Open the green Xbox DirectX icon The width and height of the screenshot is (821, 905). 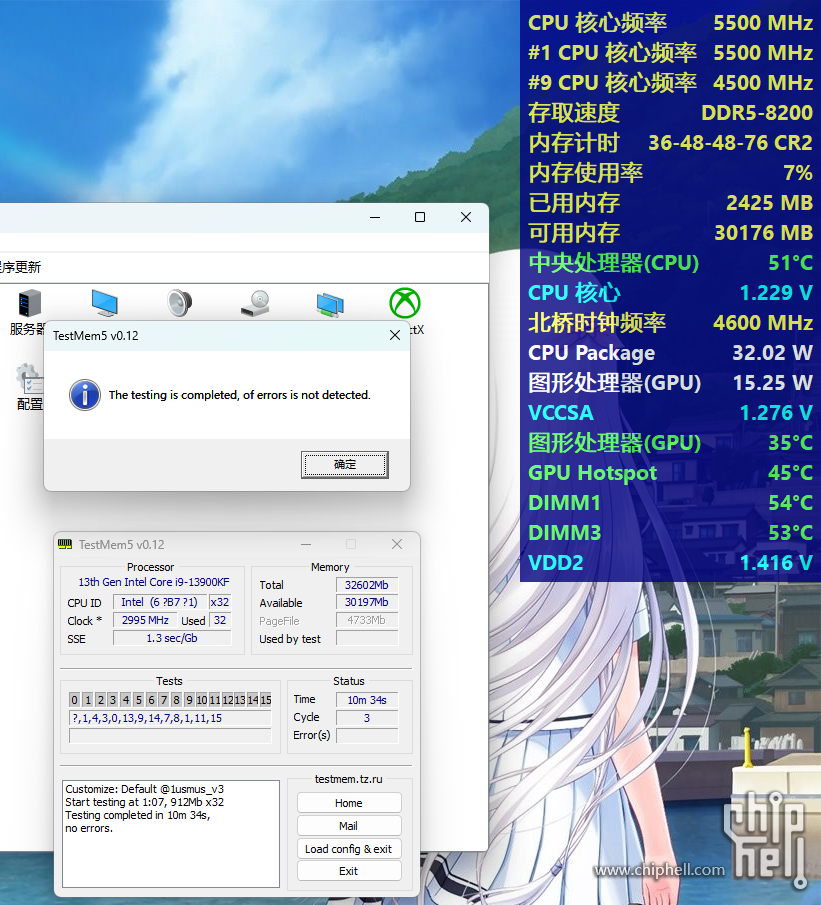[405, 303]
